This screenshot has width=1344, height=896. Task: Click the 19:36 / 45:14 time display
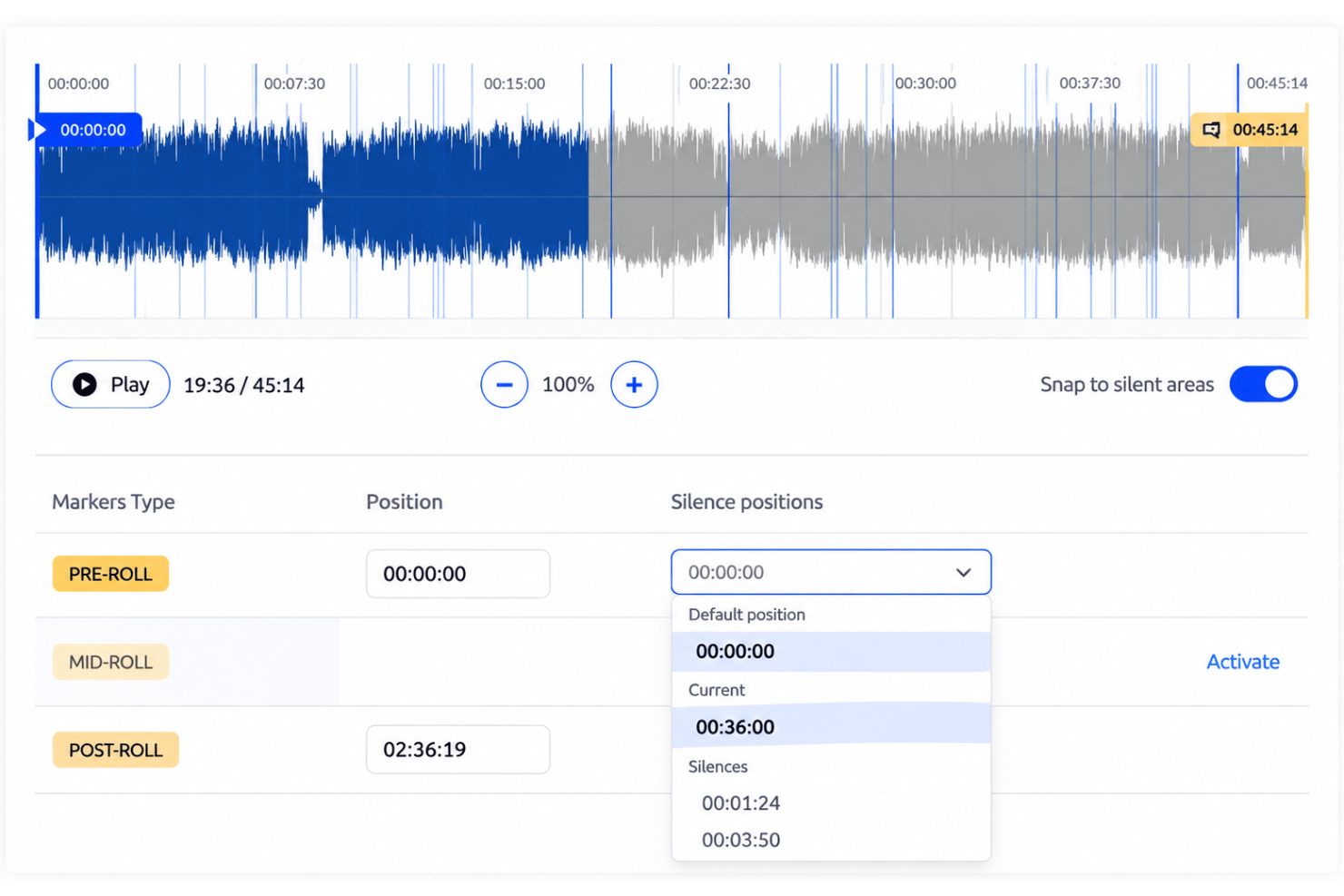243,385
